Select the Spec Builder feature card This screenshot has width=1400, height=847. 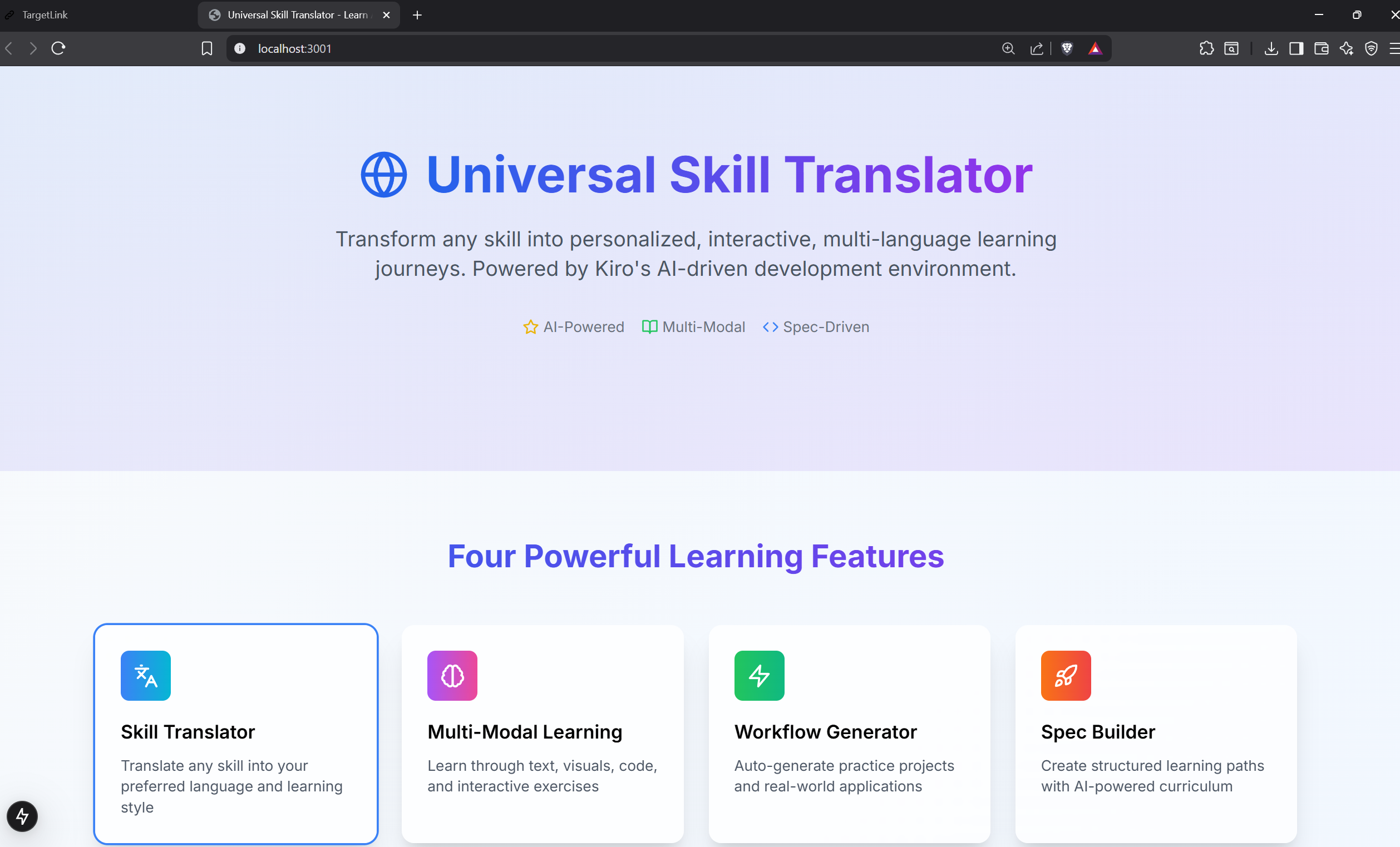(x=1156, y=734)
